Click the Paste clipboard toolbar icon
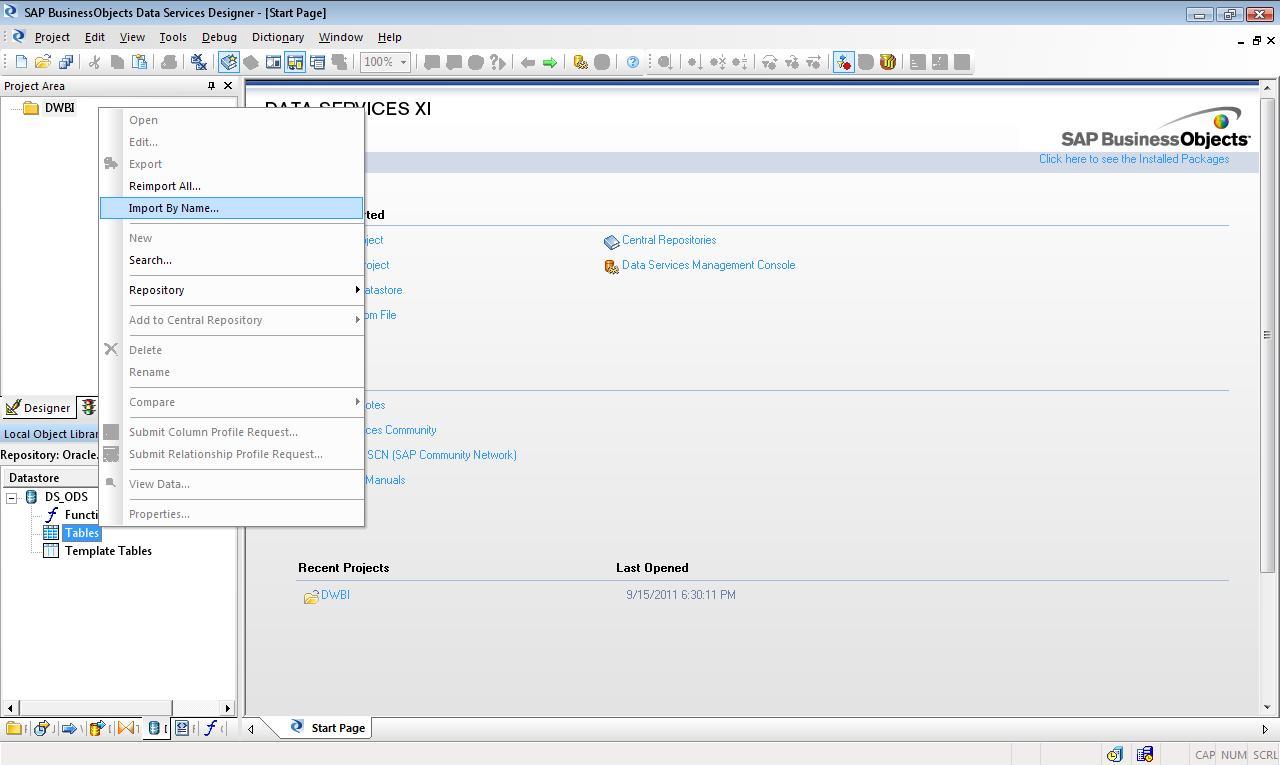This screenshot has height=765, width=1280. 139,62
